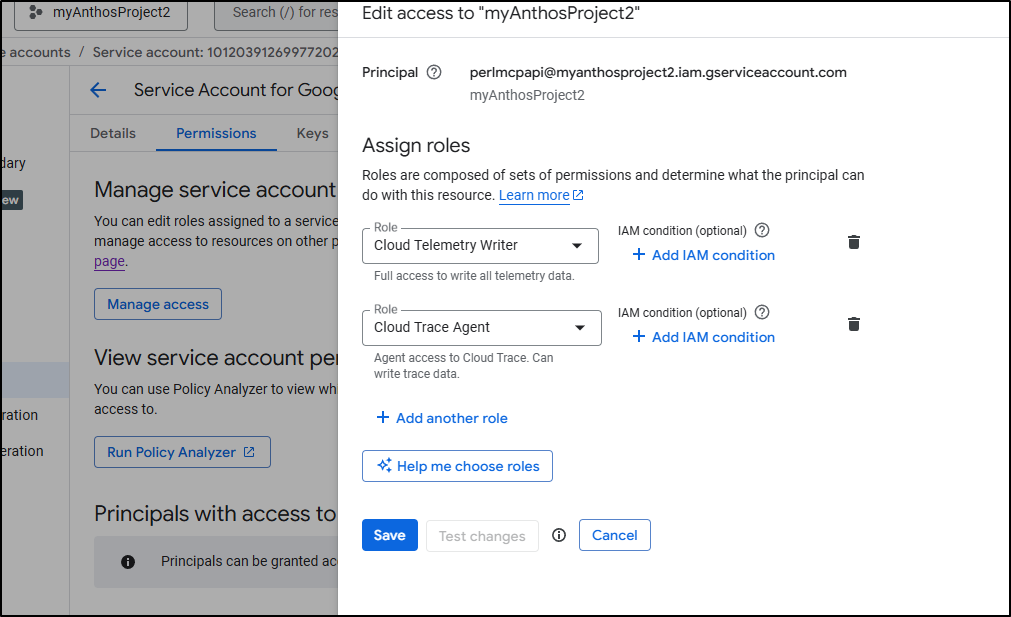
Task: Click Help me choose roles
Action: tap(457, 466)
